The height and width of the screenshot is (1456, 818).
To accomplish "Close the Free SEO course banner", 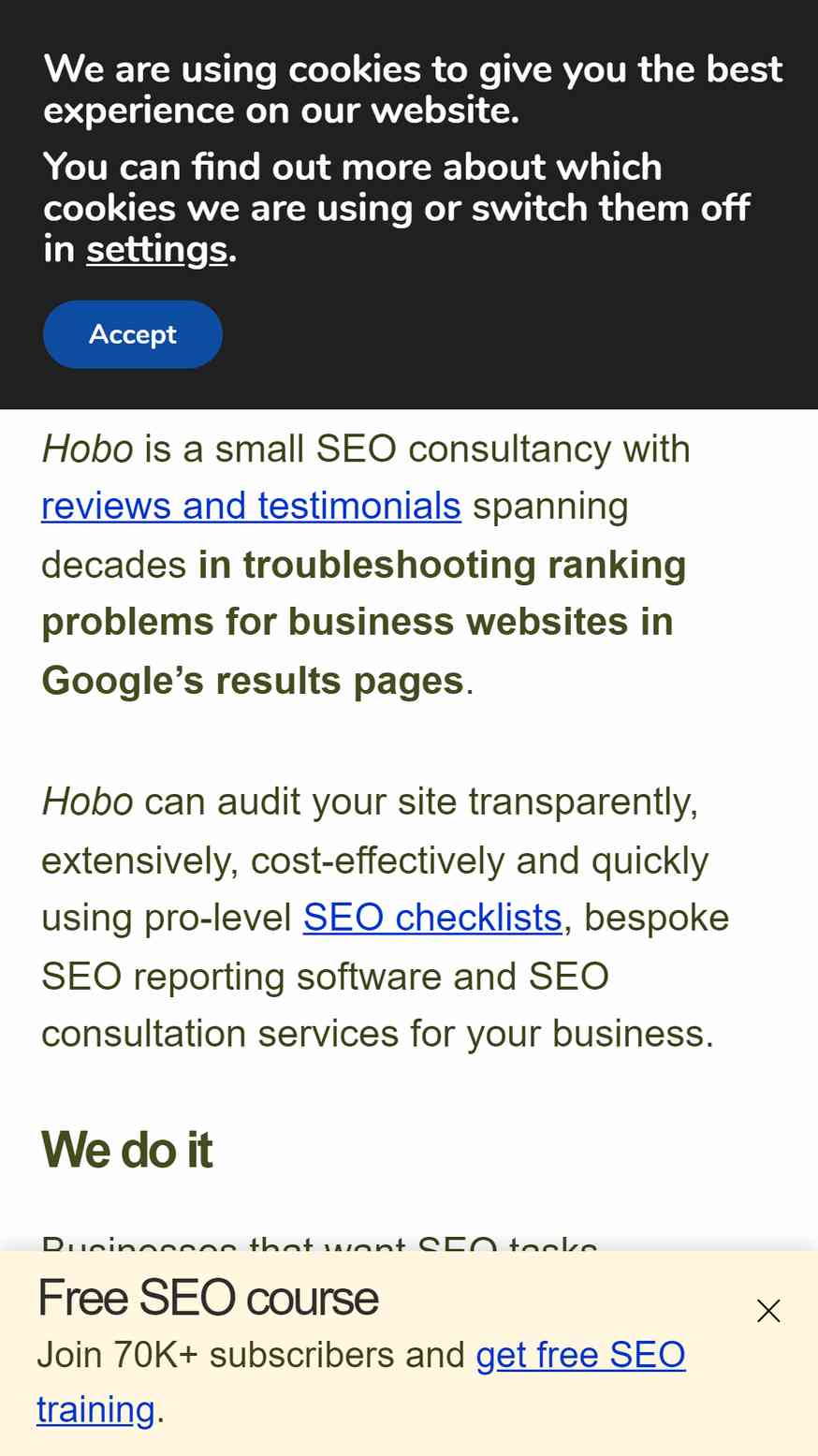I will (768, 1310).
